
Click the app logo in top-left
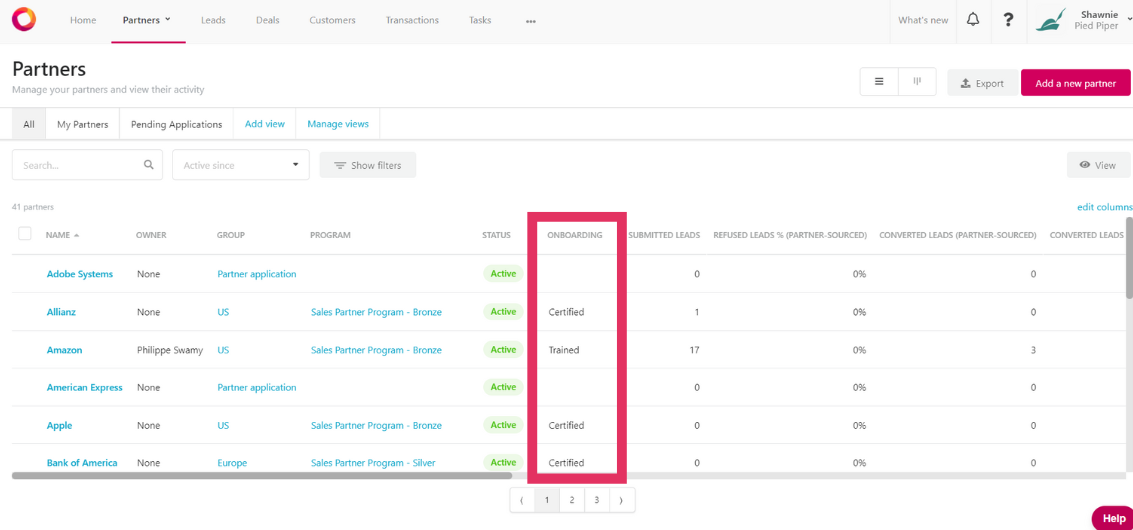(23, 20)
